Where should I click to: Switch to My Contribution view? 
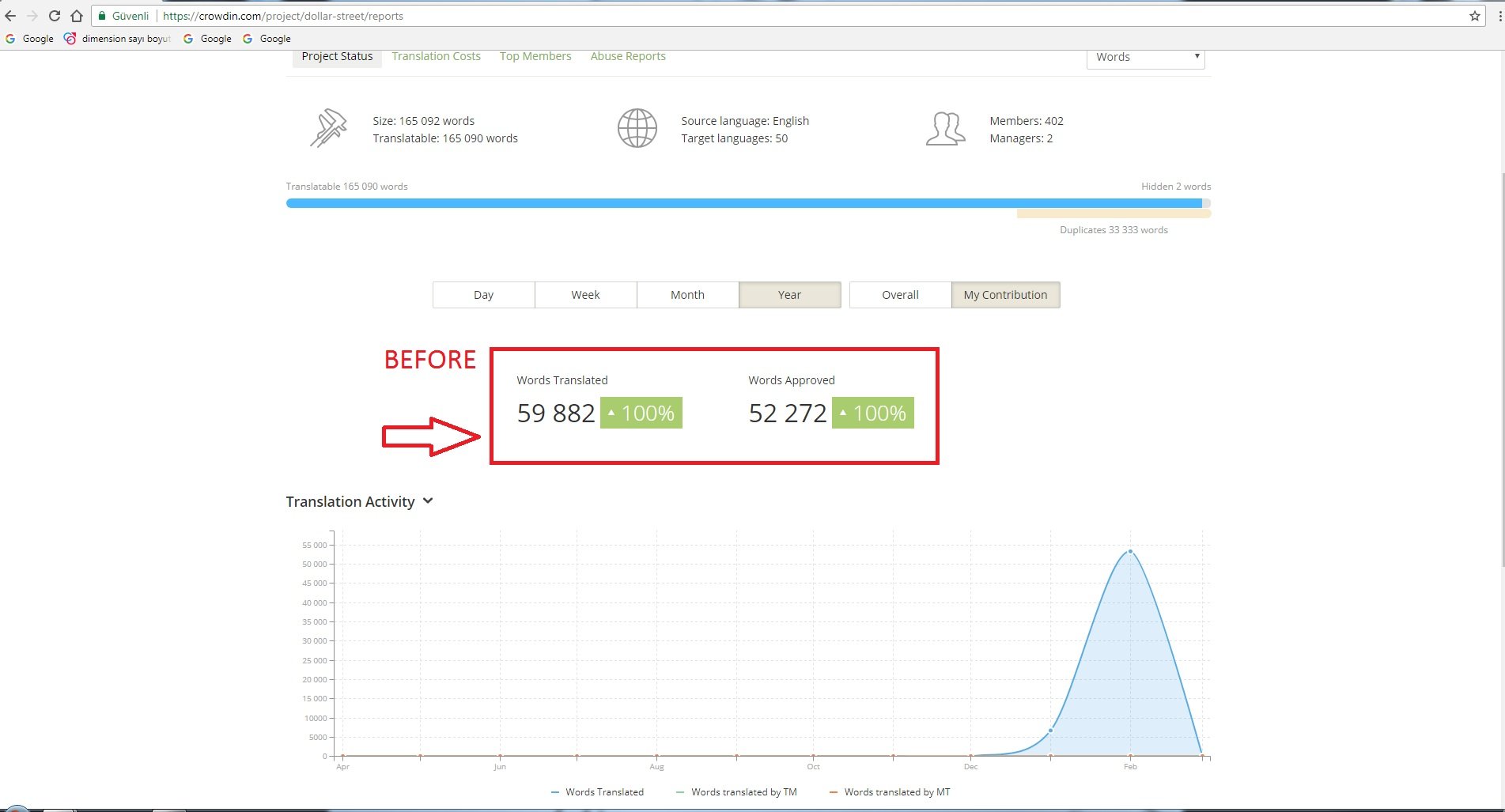click(1005, 295)
